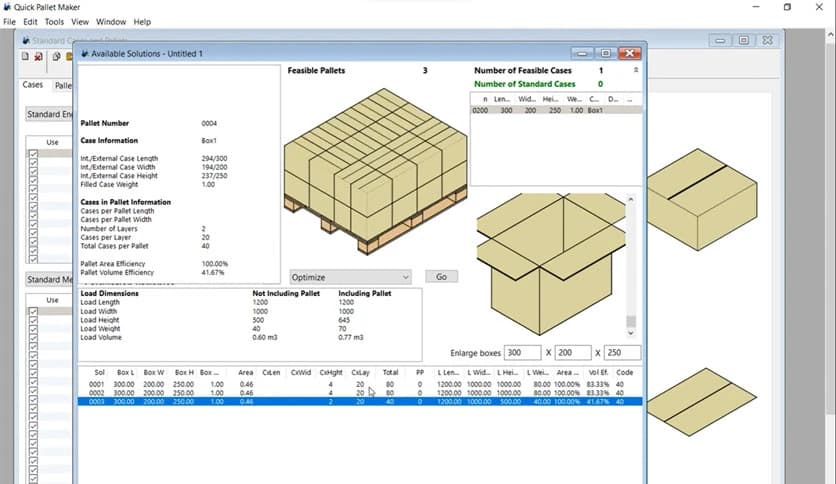Click the down arrow of the open-box preview scrollbar
The height and width of the screenshot is (484, 836).
click(x=631, y=333)
